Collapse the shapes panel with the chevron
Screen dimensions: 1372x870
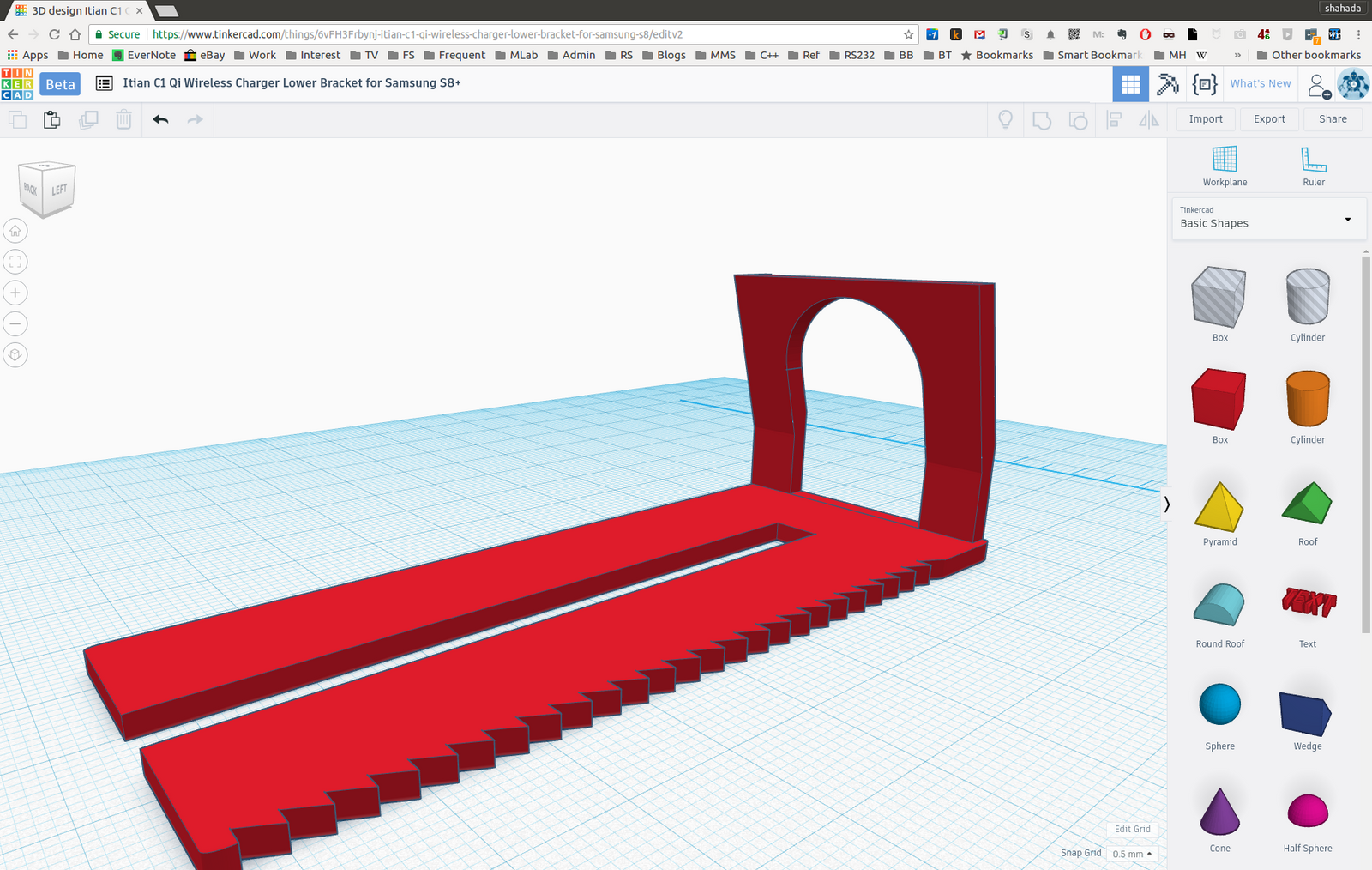[x=1166, y=504]
